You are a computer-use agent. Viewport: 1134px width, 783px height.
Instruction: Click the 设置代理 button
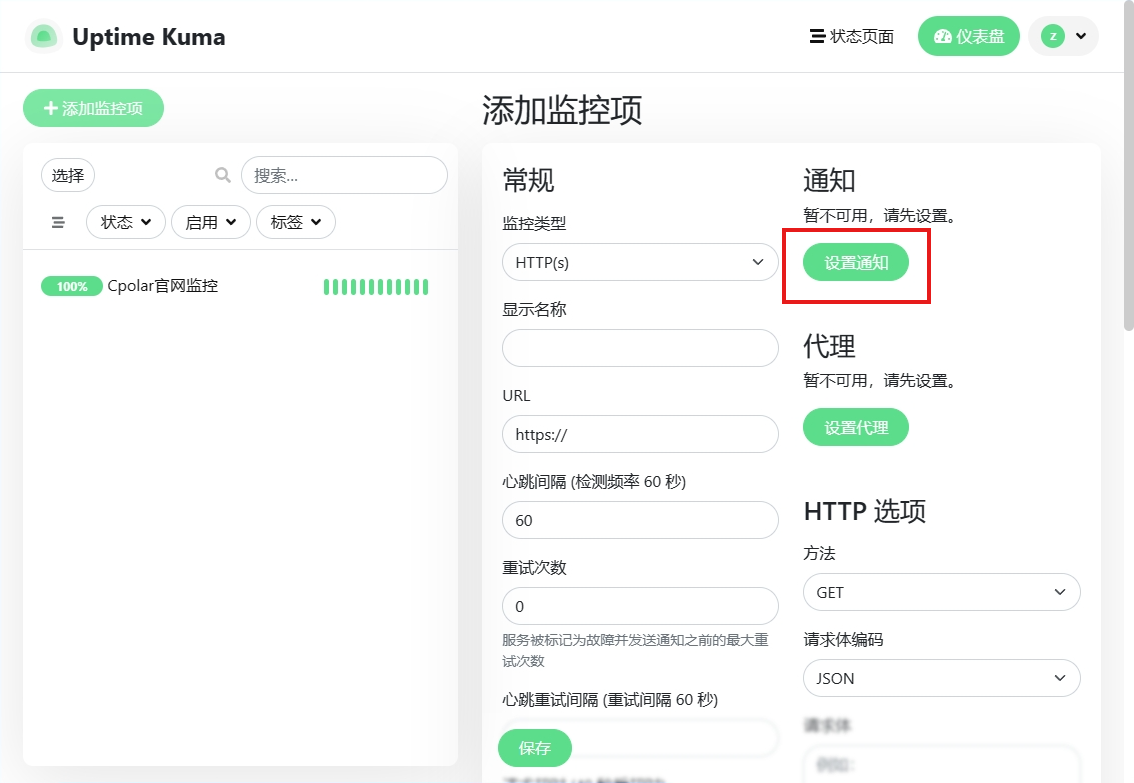(856, 427)
